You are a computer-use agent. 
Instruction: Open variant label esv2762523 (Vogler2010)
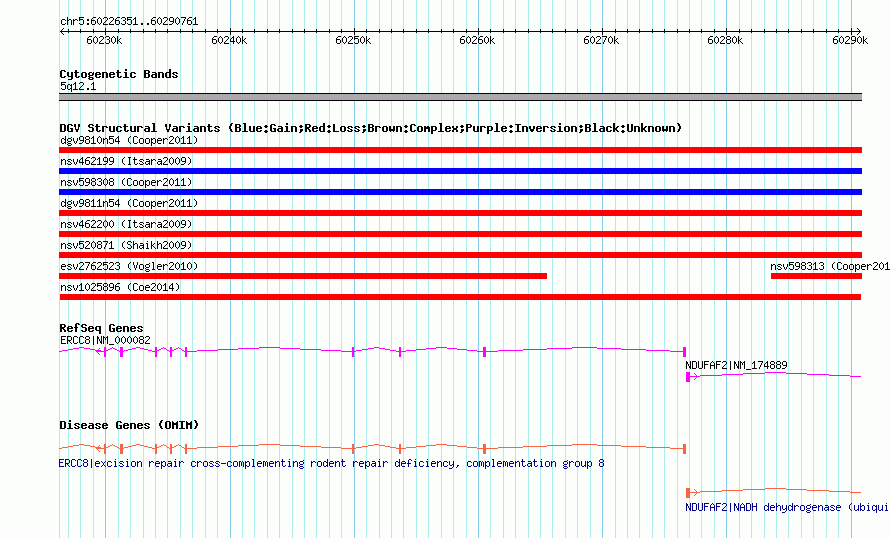(129, 266)
